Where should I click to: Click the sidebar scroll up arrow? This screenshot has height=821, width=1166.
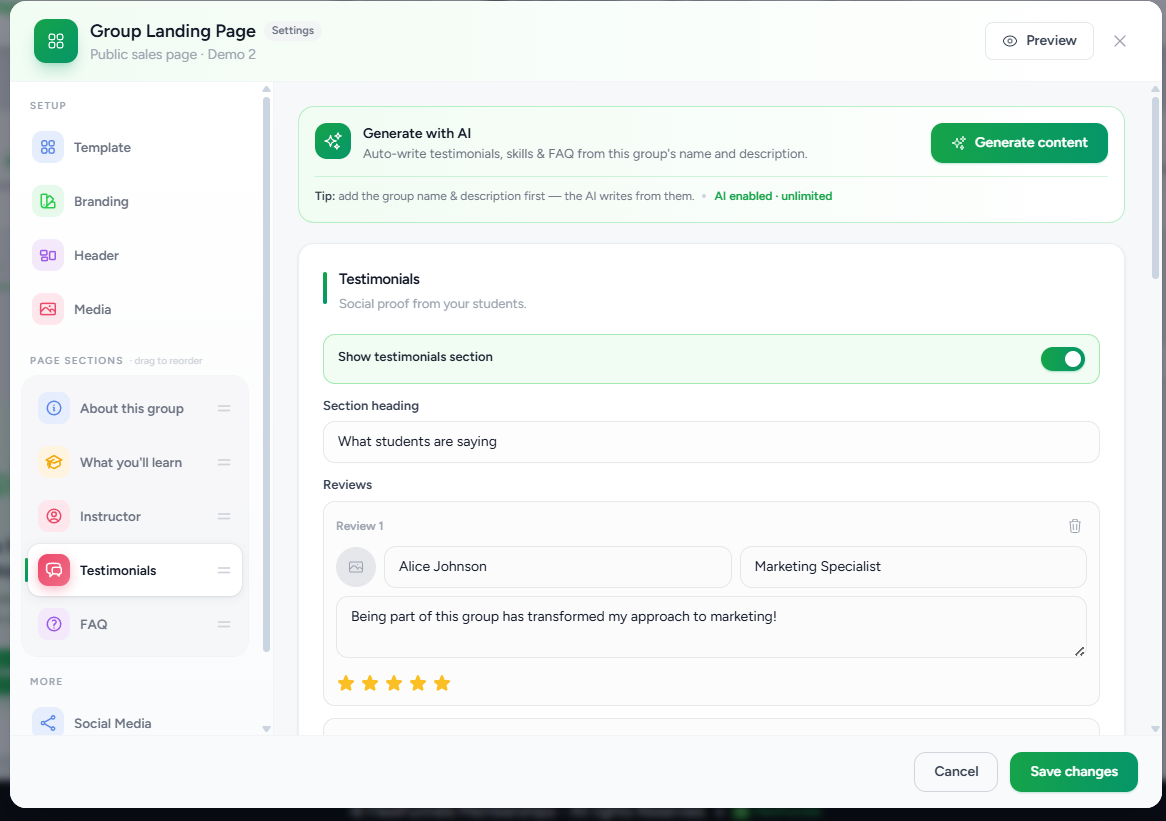point(266,89)
